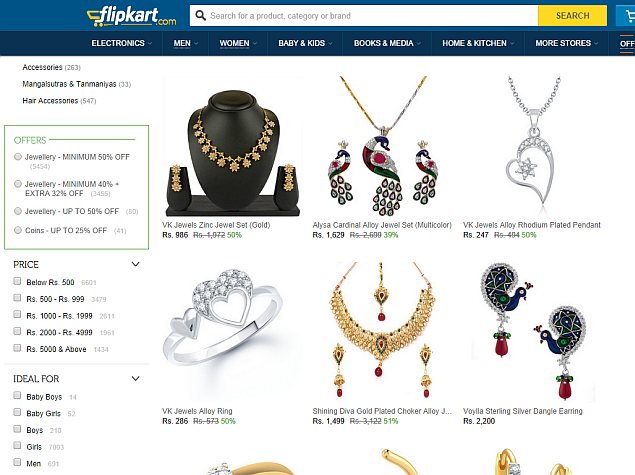635x475 pixels.
Task: Collapse the IDEAL FOR filter chevron
Action: tap(136, 379)
